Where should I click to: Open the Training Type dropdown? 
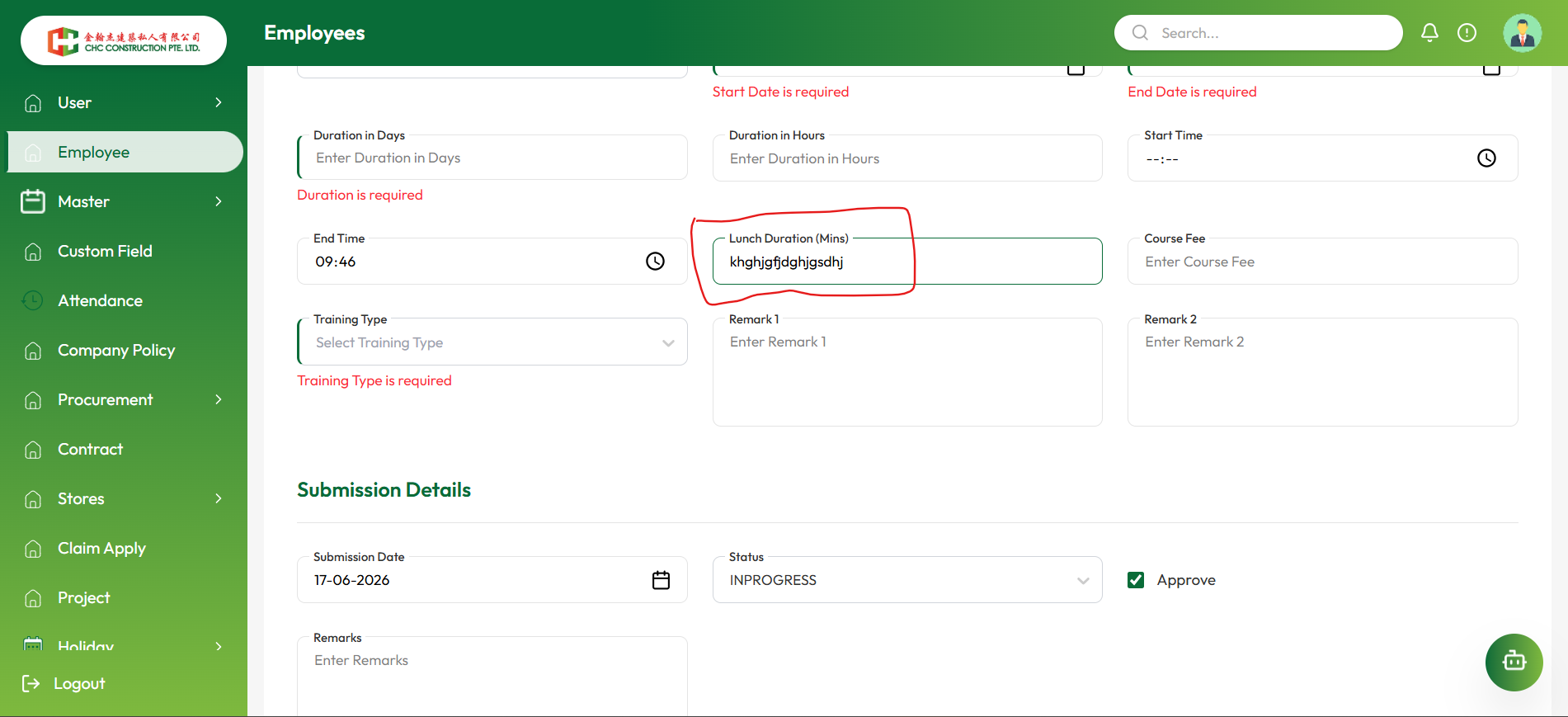[x=492, y=342]
